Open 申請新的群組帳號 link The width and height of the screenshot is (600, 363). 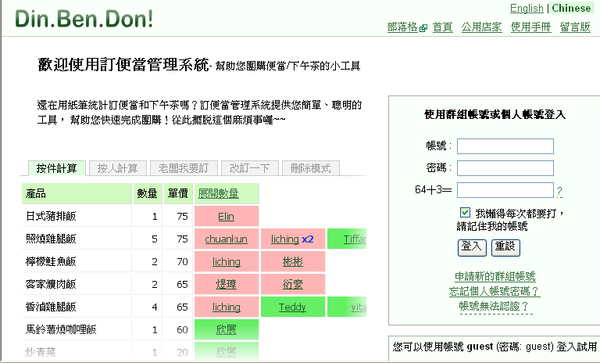(x=495, y=276)
